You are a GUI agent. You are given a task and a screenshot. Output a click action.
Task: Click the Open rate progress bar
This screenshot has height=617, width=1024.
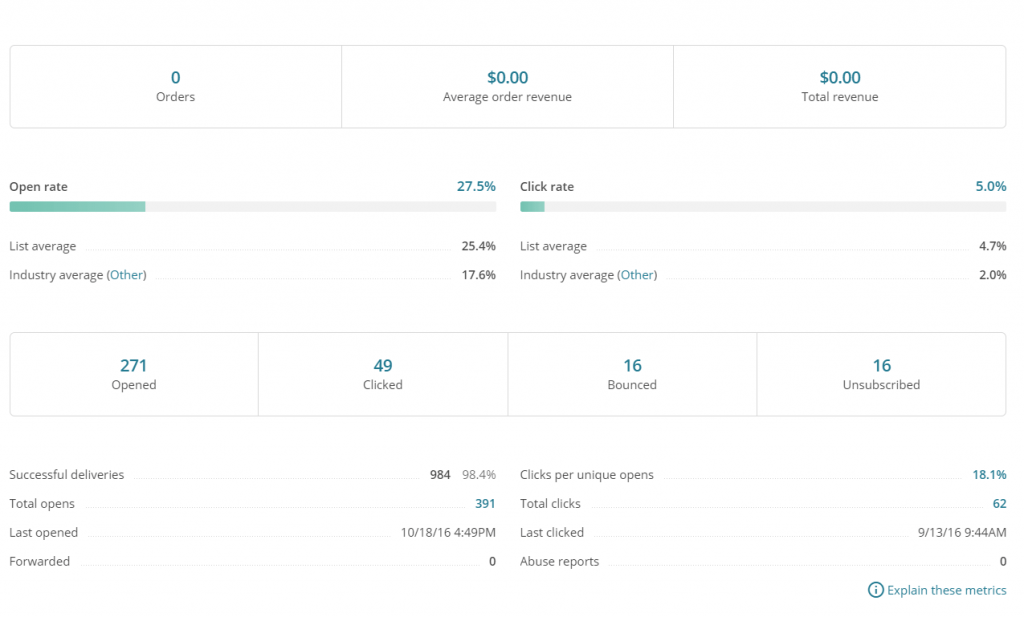(252, 207)
